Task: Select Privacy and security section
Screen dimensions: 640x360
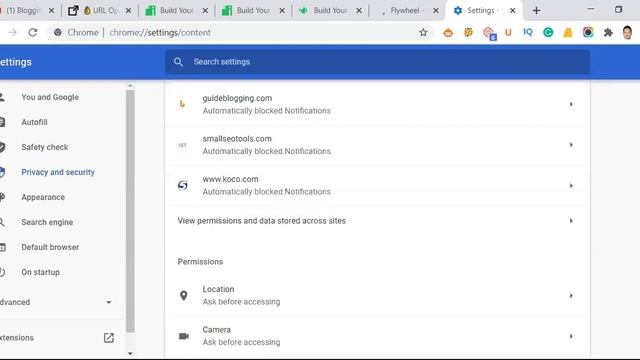Action: coord(58,172)
